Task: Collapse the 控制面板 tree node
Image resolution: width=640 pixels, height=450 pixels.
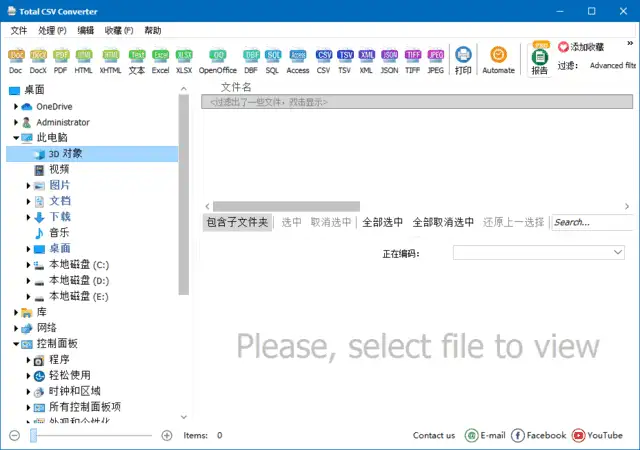Action: 17,343
